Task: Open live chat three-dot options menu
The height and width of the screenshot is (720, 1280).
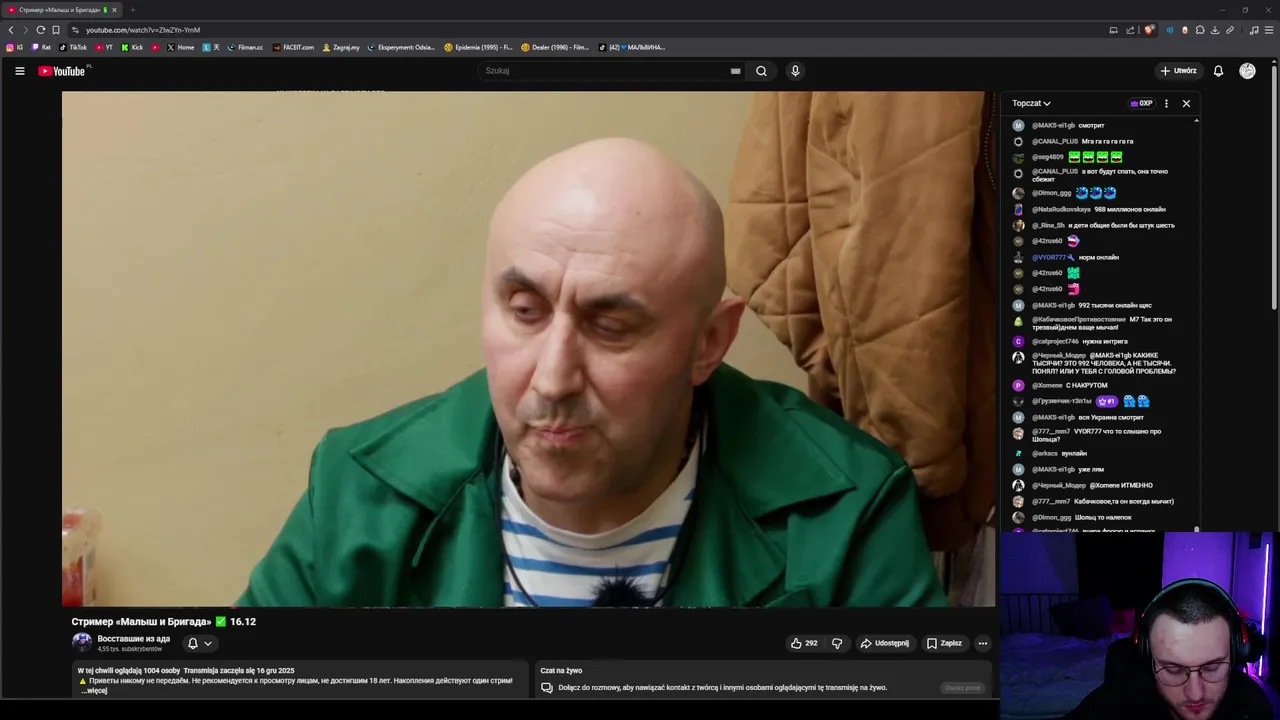Action: click(x=1166, y=103)
